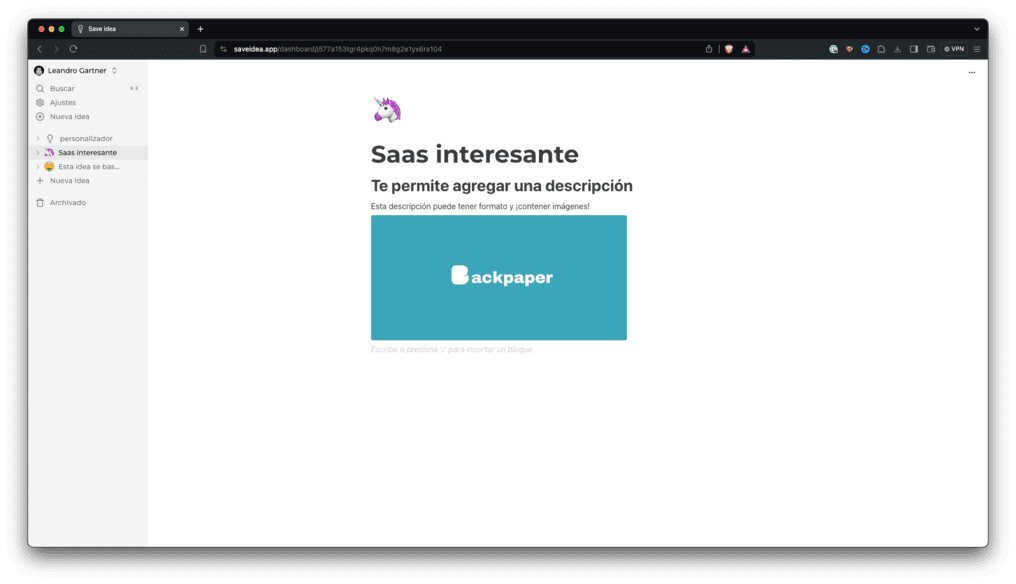
Task: Select Buscar to search ideas
Action: click(x=60, y=88)
